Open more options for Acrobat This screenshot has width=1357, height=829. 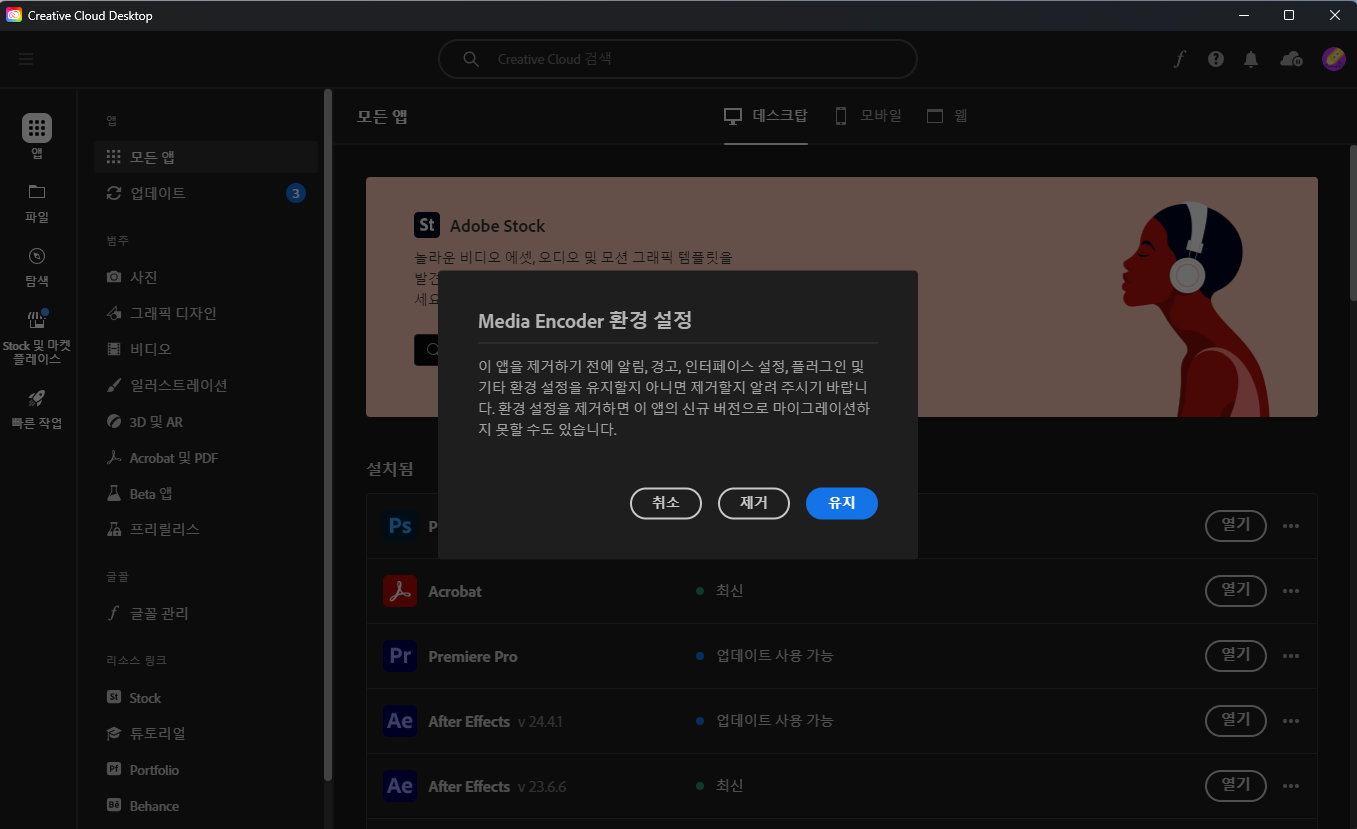[1290, 591]
